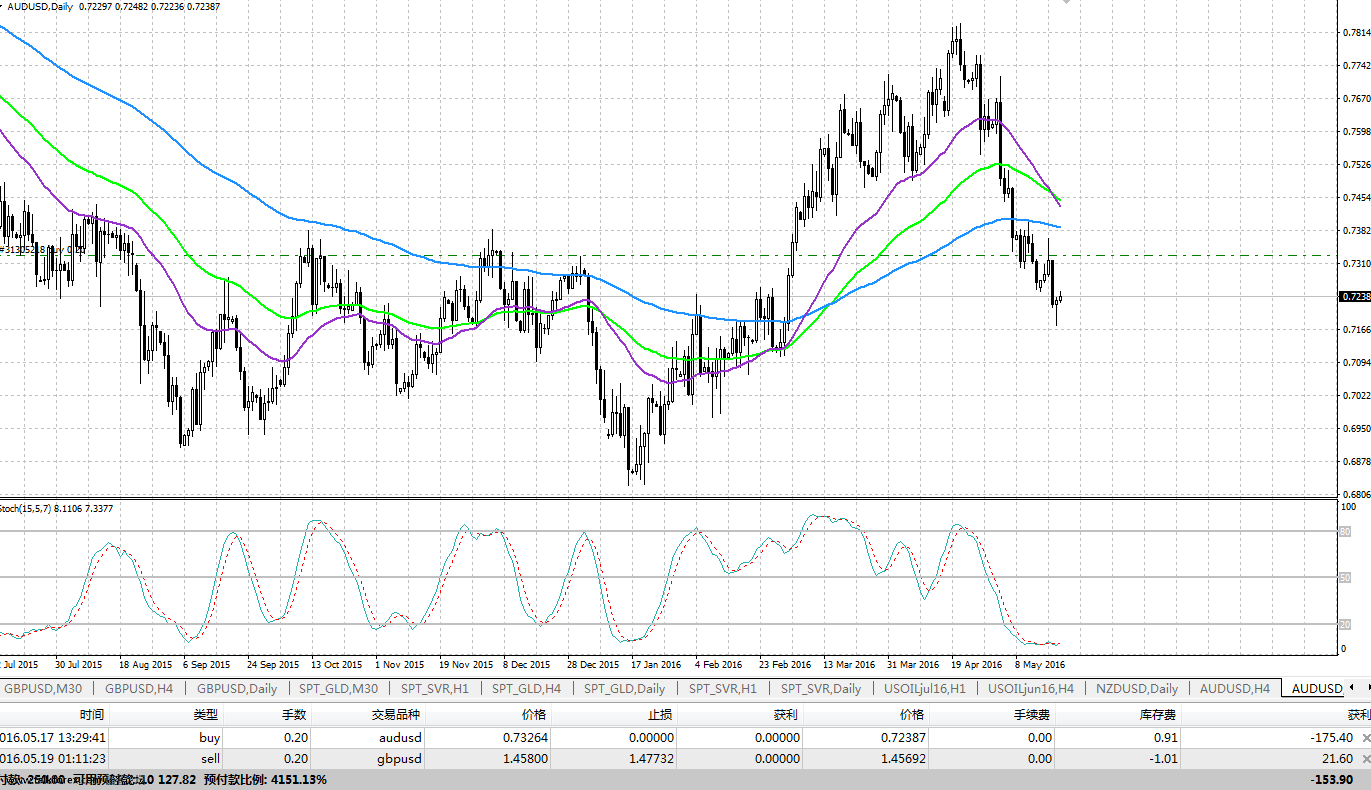Click the 预付款比例 4151.13% status text

click(265, 779)
